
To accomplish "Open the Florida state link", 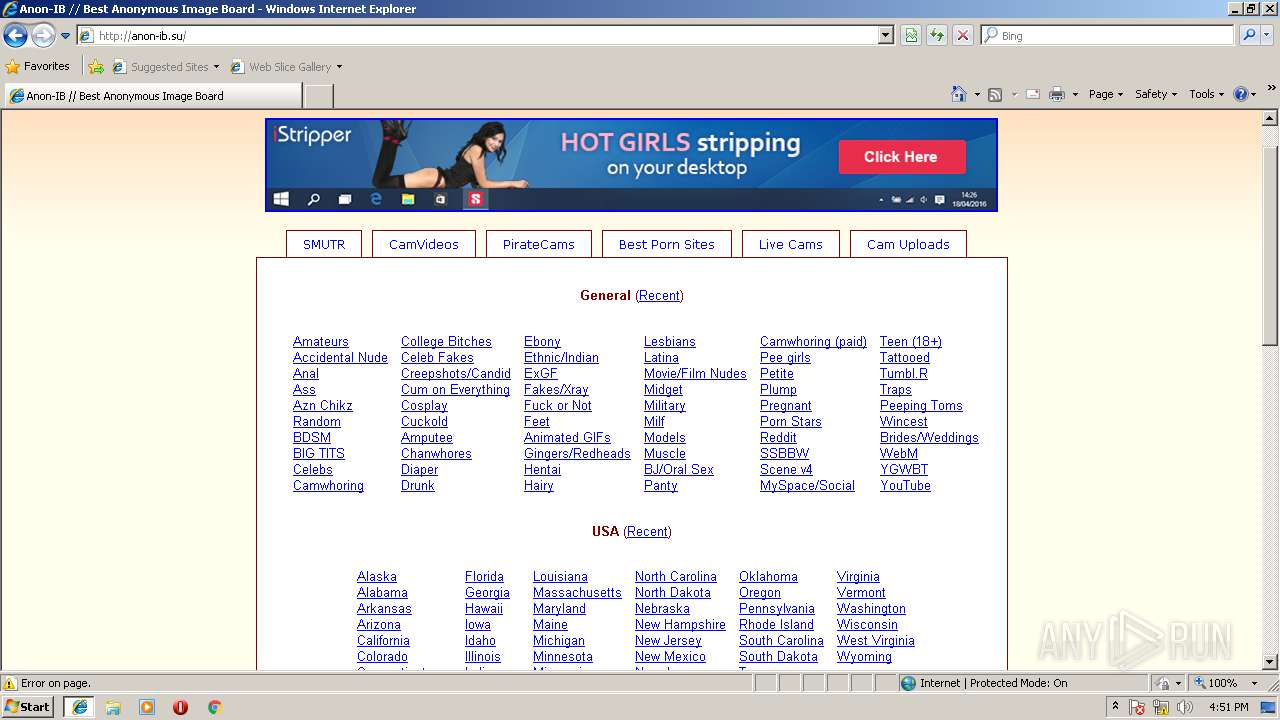I will click(484, 577).
